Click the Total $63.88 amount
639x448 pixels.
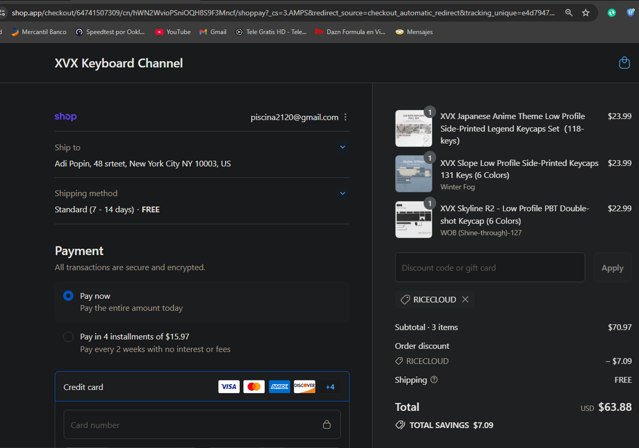[x=615, y=407]
